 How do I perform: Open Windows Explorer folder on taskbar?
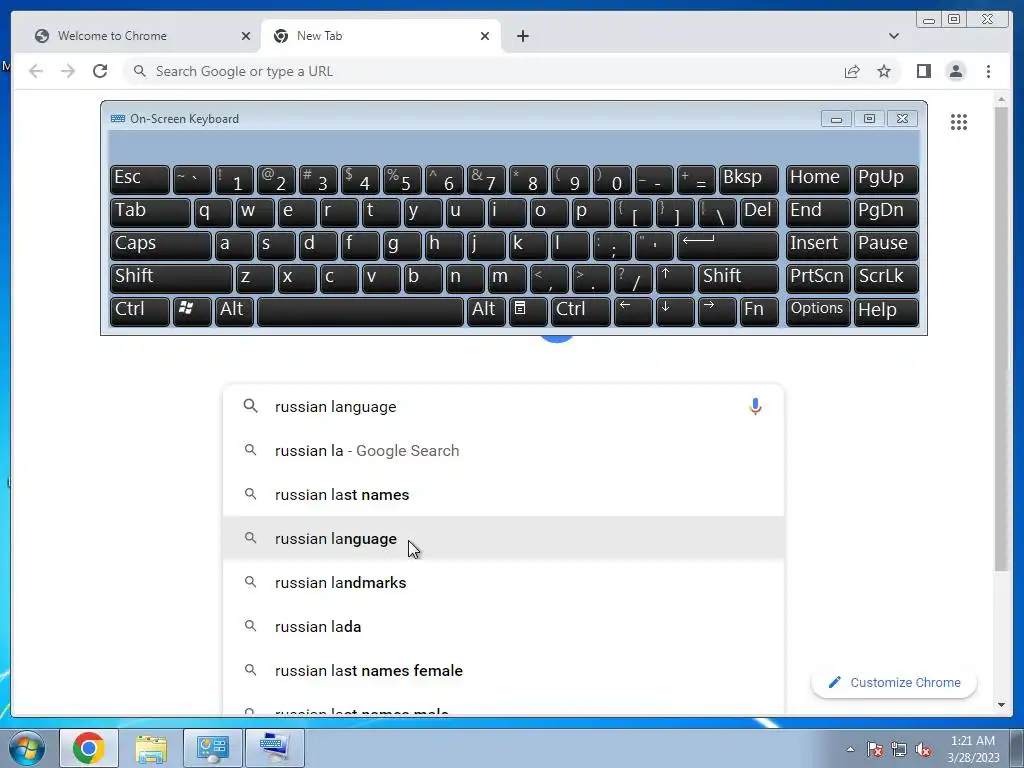point(151,748)
